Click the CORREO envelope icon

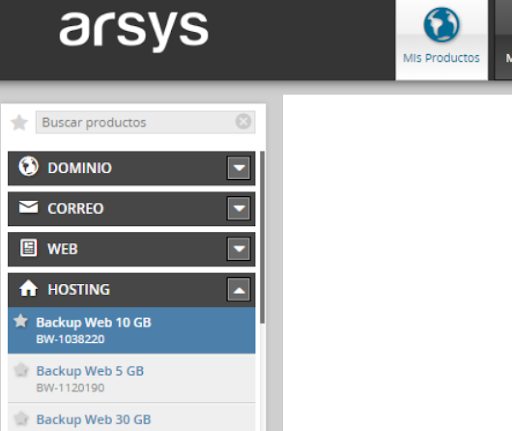click(28, 207)
